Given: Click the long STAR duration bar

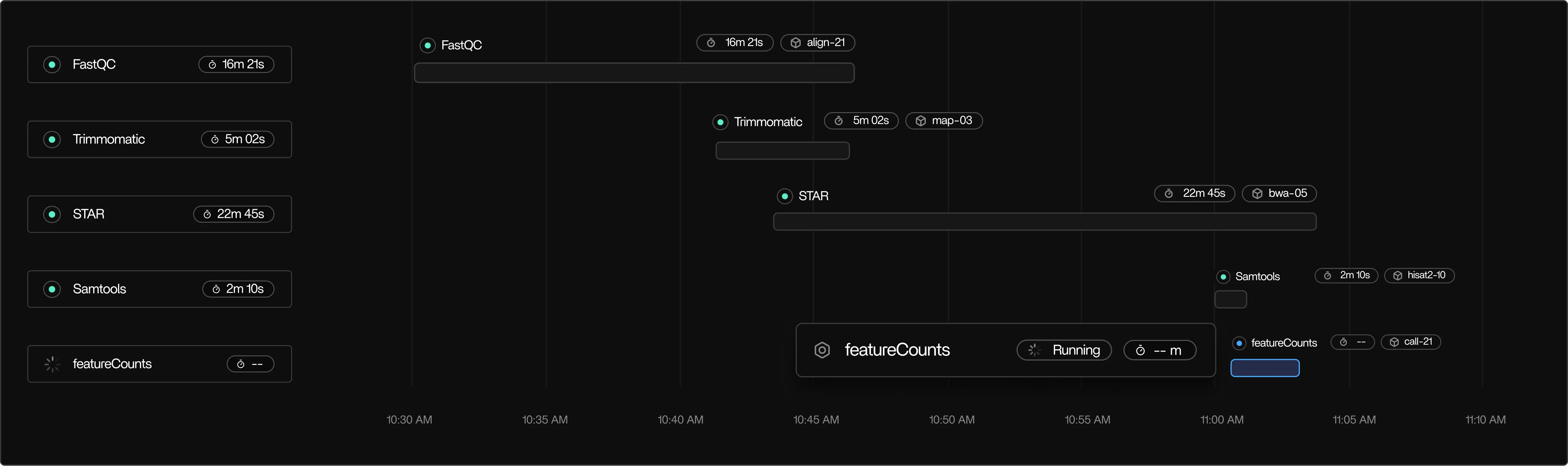Looking at the screenshot, I should [x=1044, y=221].
